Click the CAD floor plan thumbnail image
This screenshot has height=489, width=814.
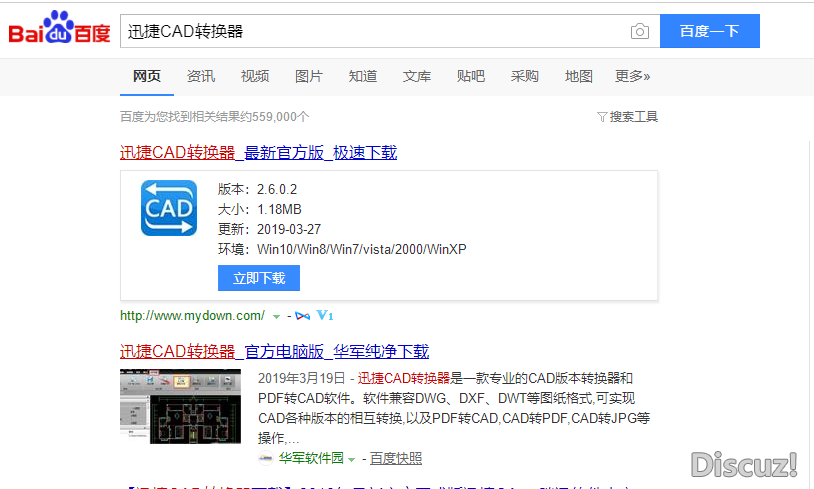pyautogui.click(x=180, y=407)
